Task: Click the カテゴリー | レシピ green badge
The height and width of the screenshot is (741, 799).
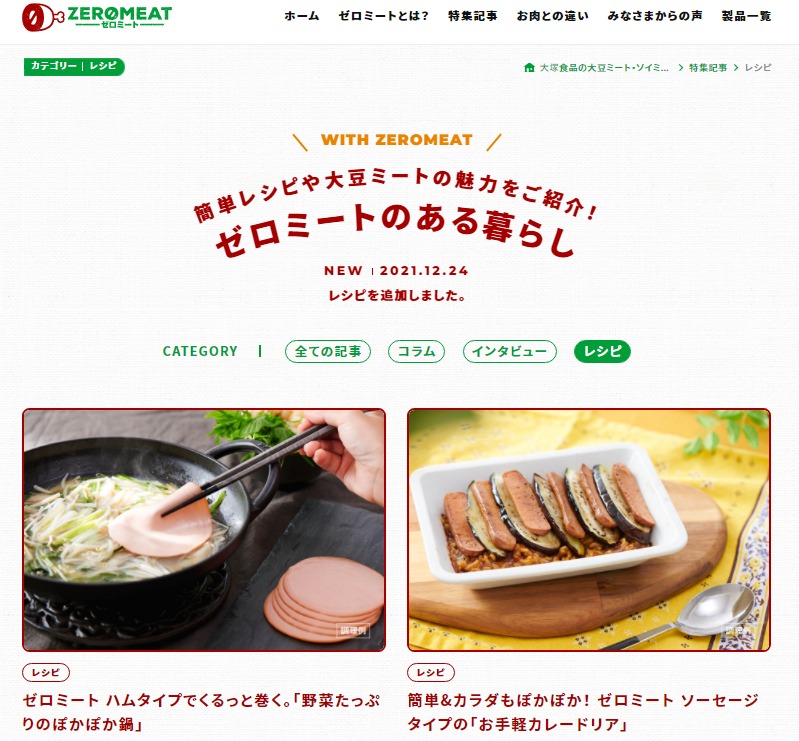Action: click(x=74, y=66)
